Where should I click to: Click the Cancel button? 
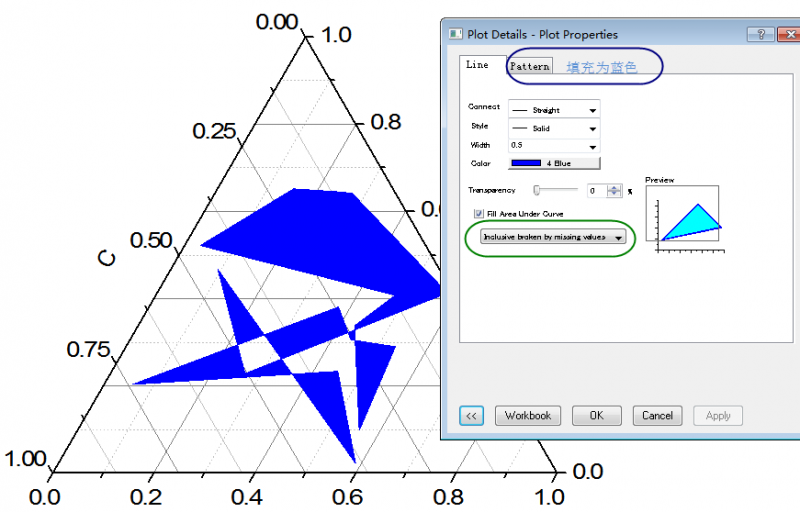657,416
